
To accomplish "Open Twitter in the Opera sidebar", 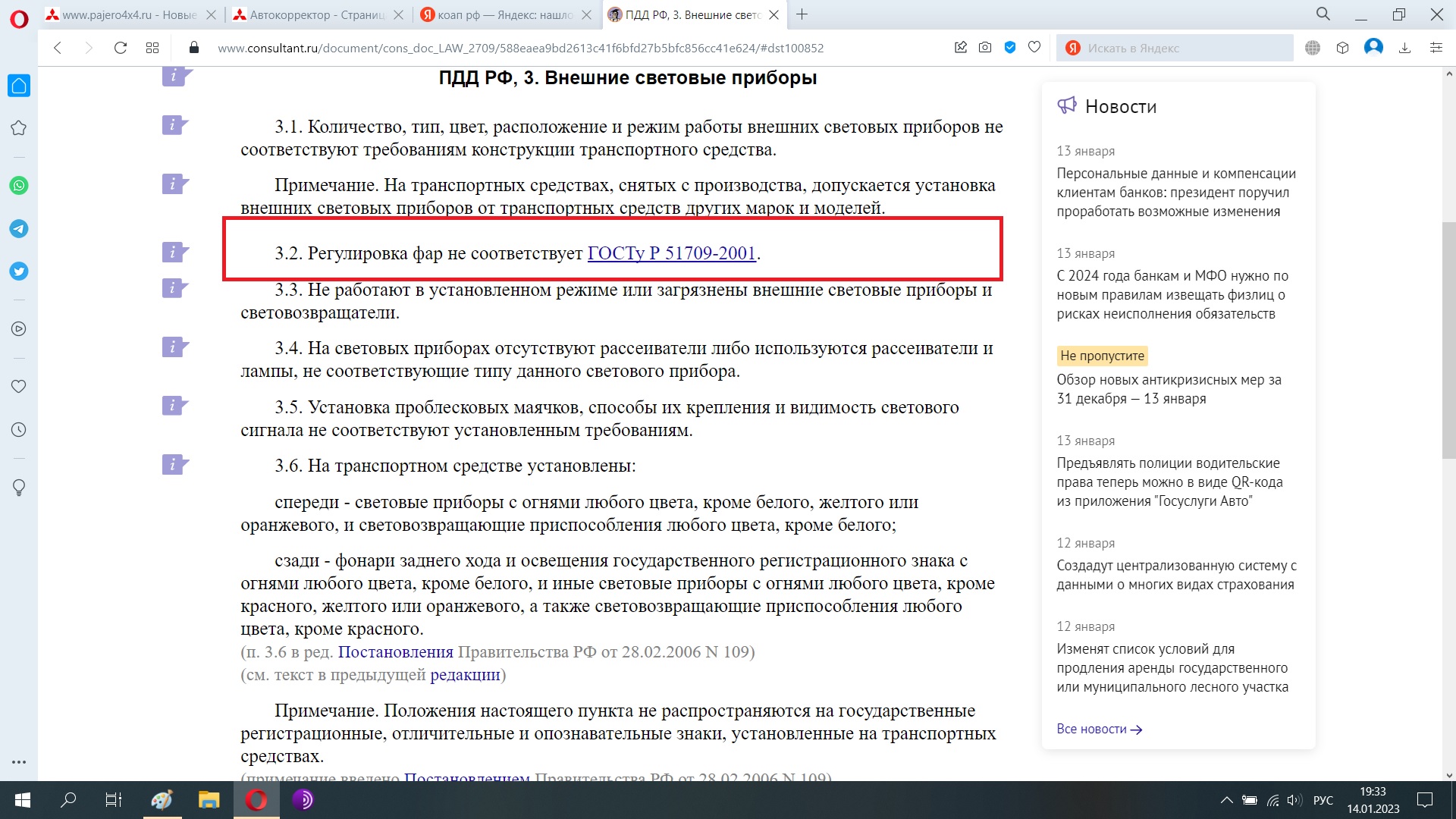I will coord(19,271).
